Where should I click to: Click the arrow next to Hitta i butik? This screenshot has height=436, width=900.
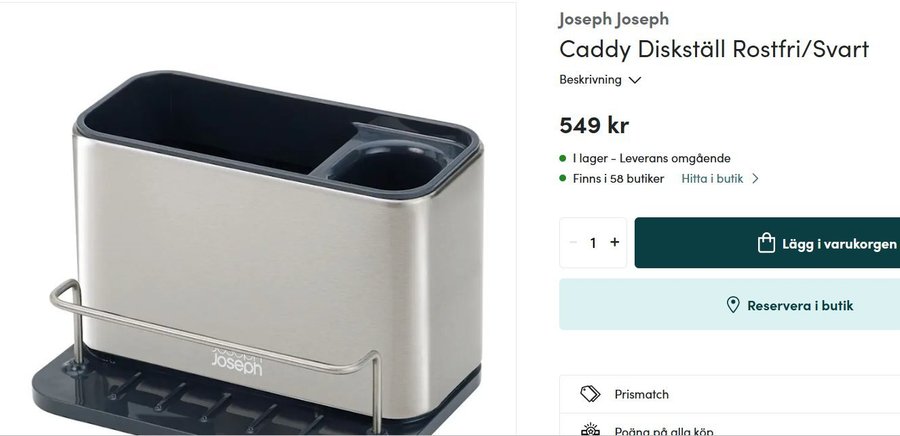[755, 178]
